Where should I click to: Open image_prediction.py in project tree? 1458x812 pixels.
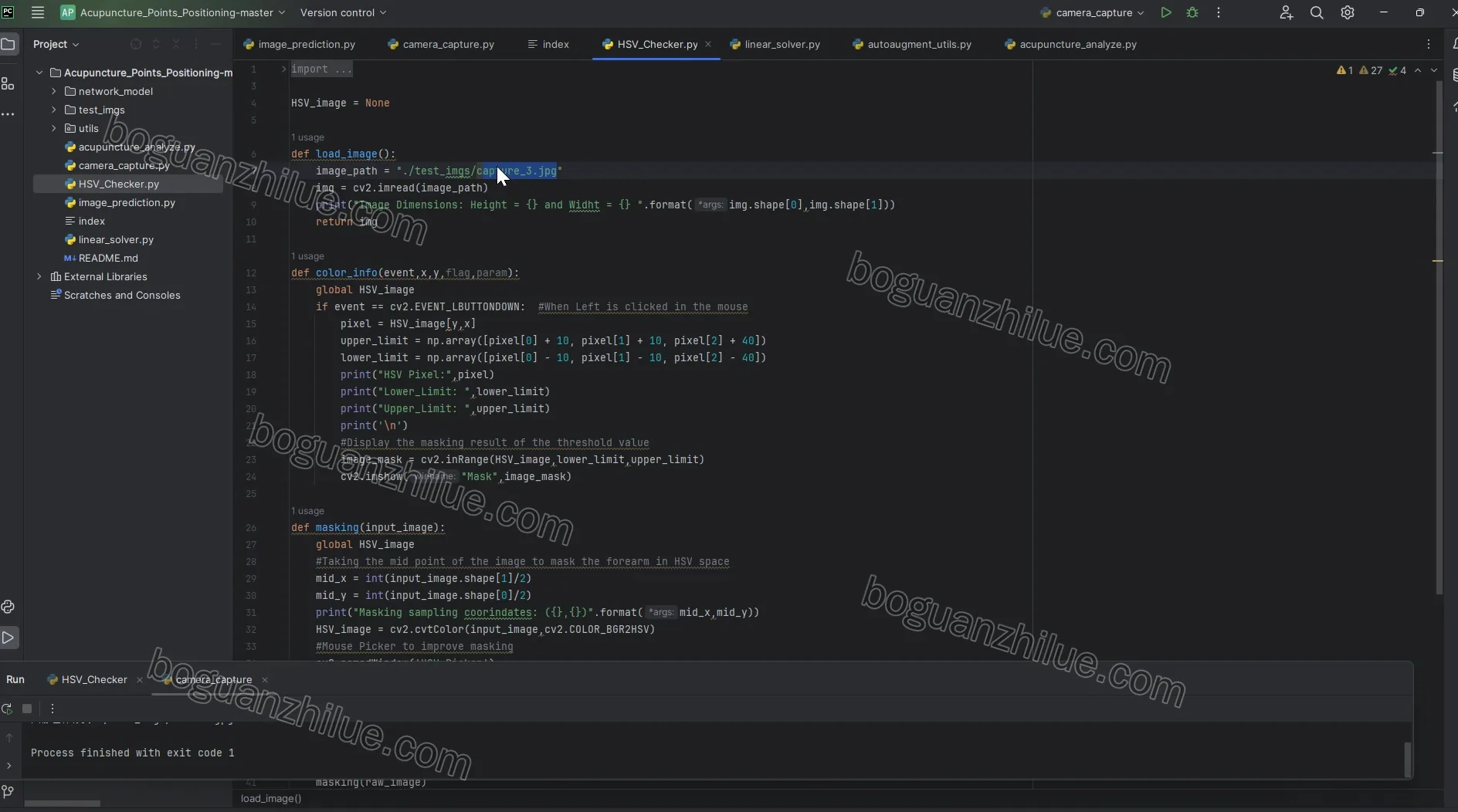coord(120,202)
